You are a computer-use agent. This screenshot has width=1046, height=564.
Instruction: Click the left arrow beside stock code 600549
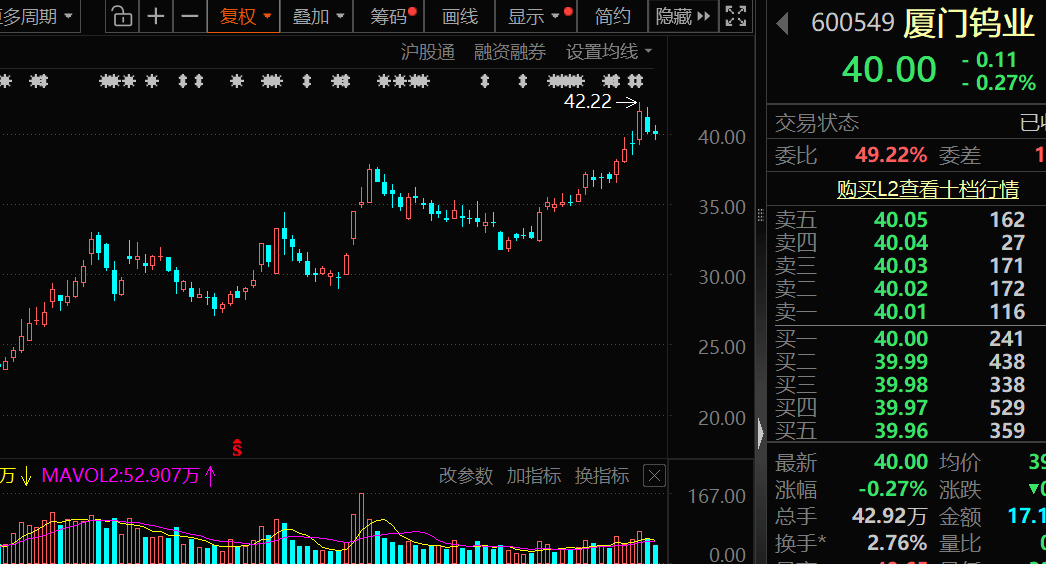783,23
